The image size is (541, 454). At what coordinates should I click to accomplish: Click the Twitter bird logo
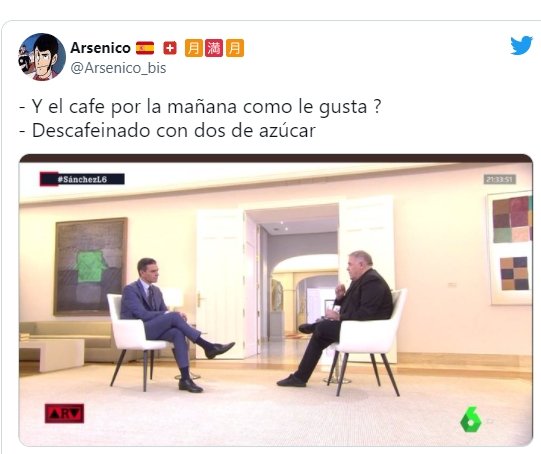coord(521,45)
